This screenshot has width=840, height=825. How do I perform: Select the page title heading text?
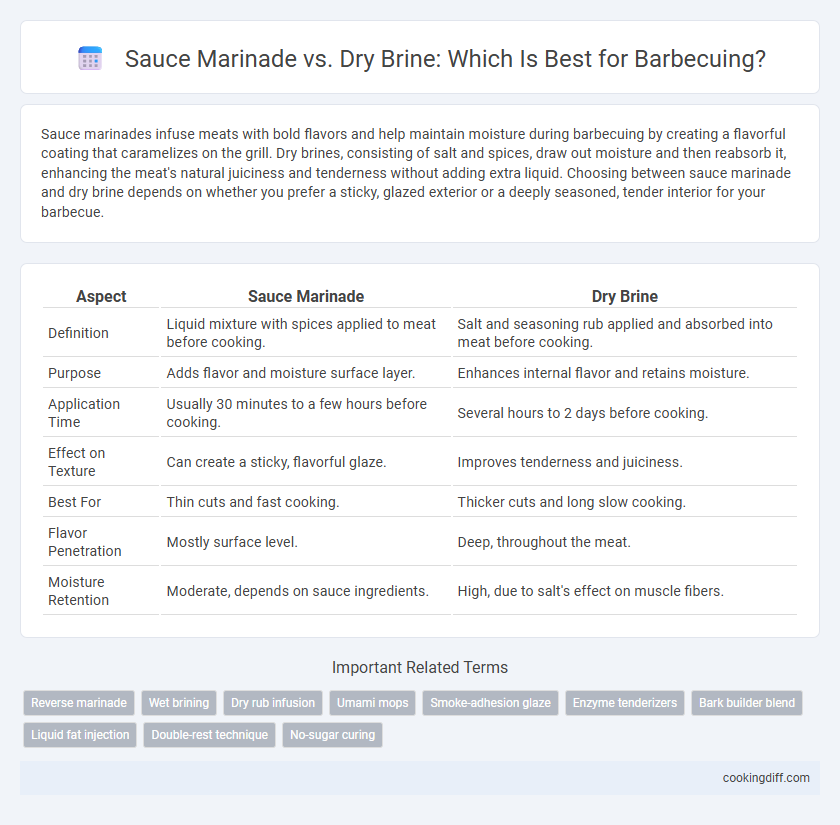point(445,58)
